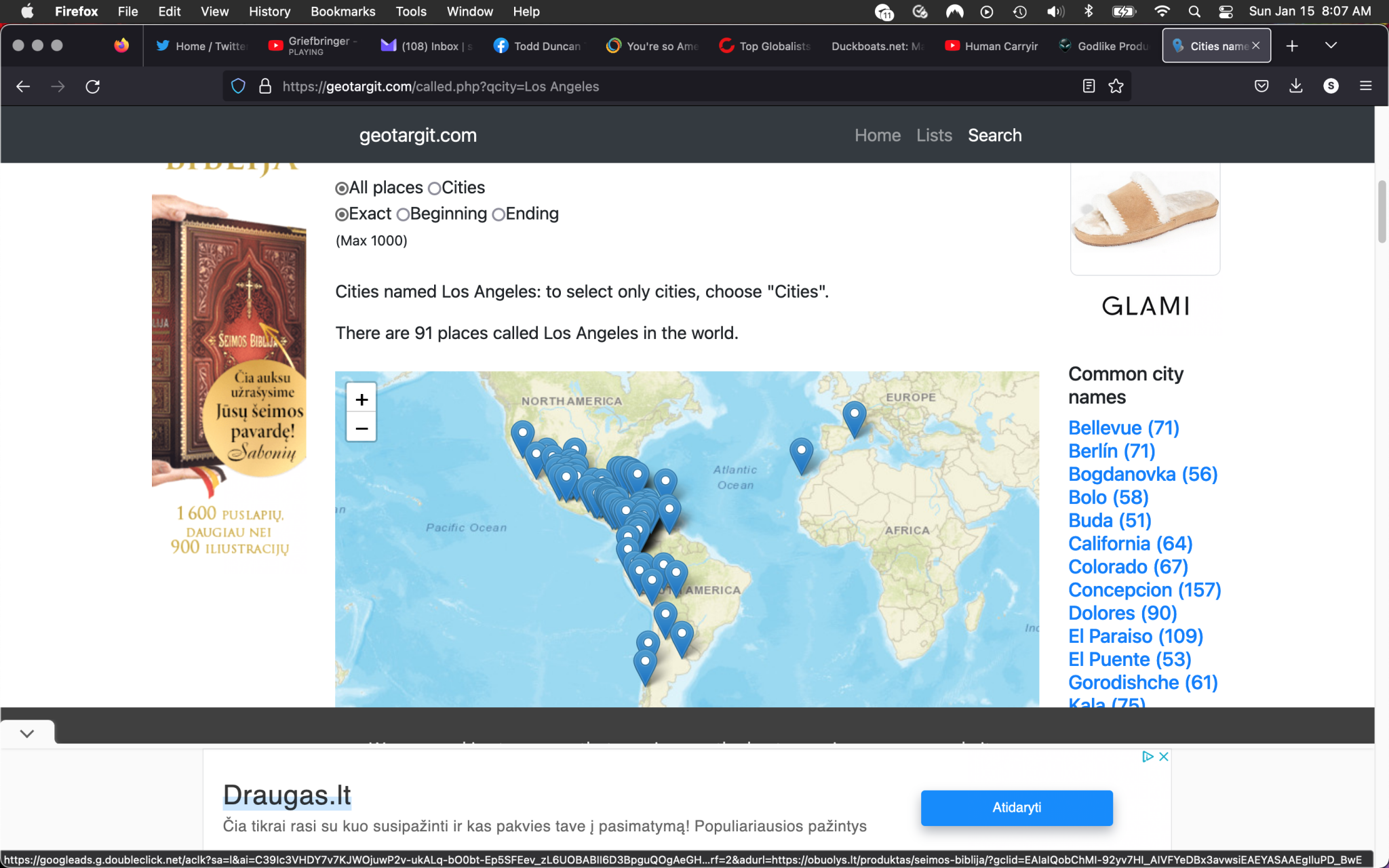Click the Firefox back arrow
This screenshot has height=868, width=1389.
(x=23, y=86)
